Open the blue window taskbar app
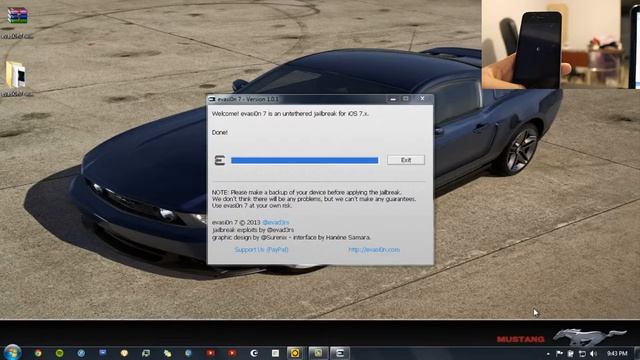 [x=102, y=353]
